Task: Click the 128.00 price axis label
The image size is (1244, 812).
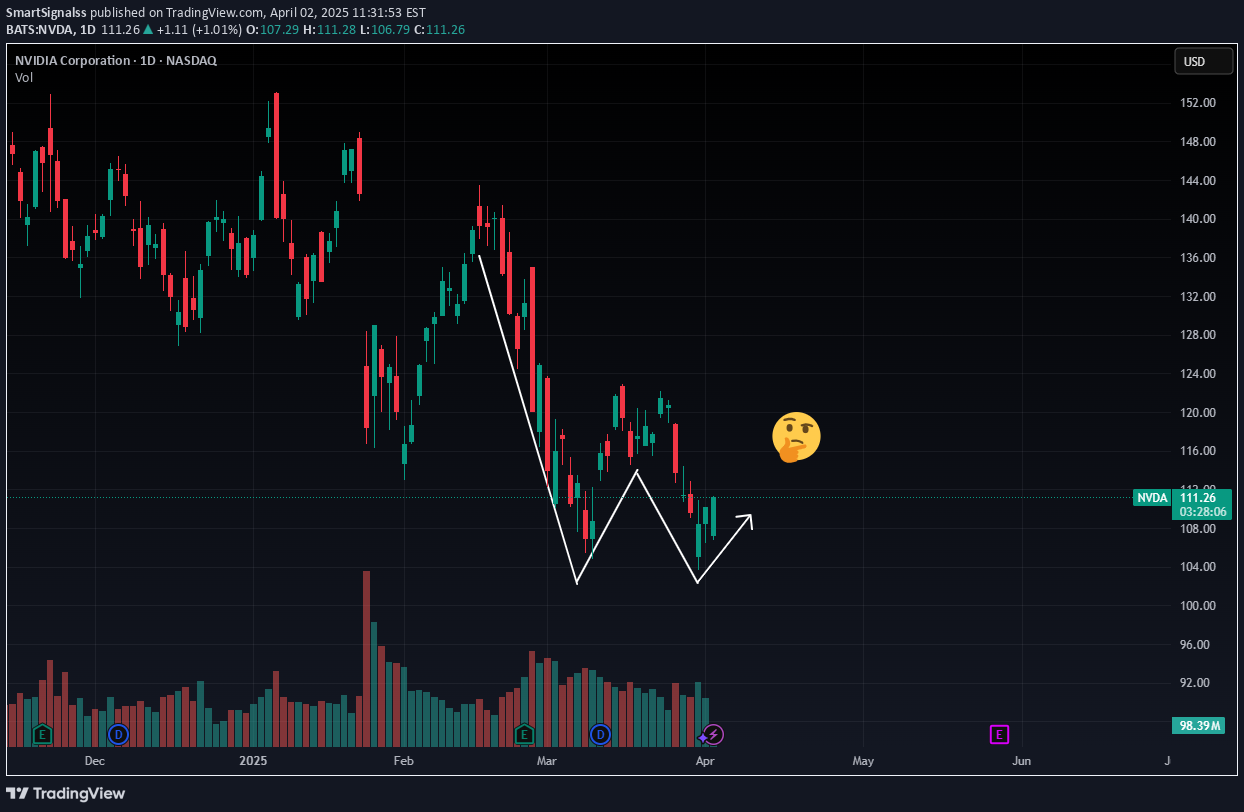Action: click(x=1197, y=335)
